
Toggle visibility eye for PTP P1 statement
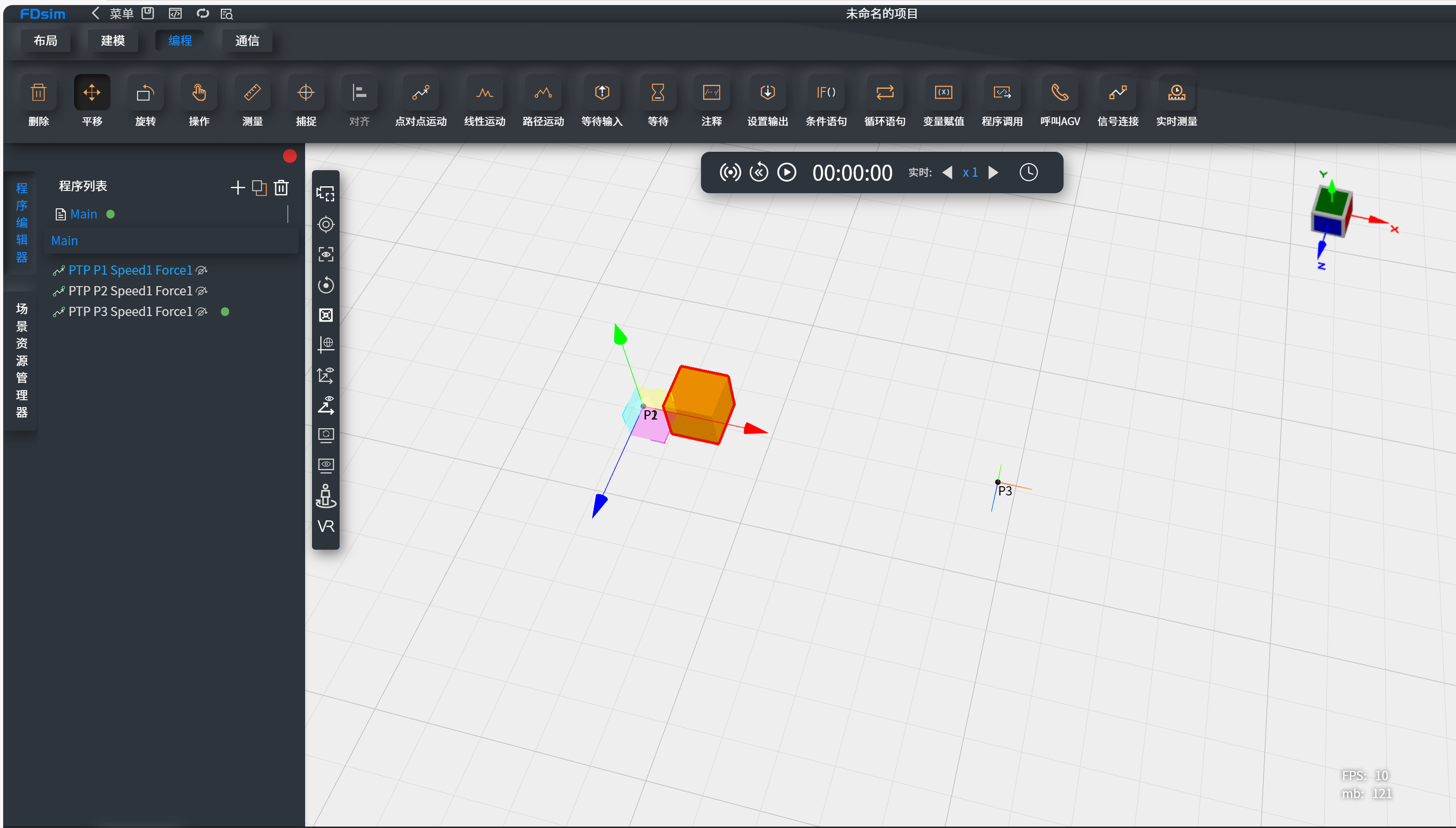202,270
